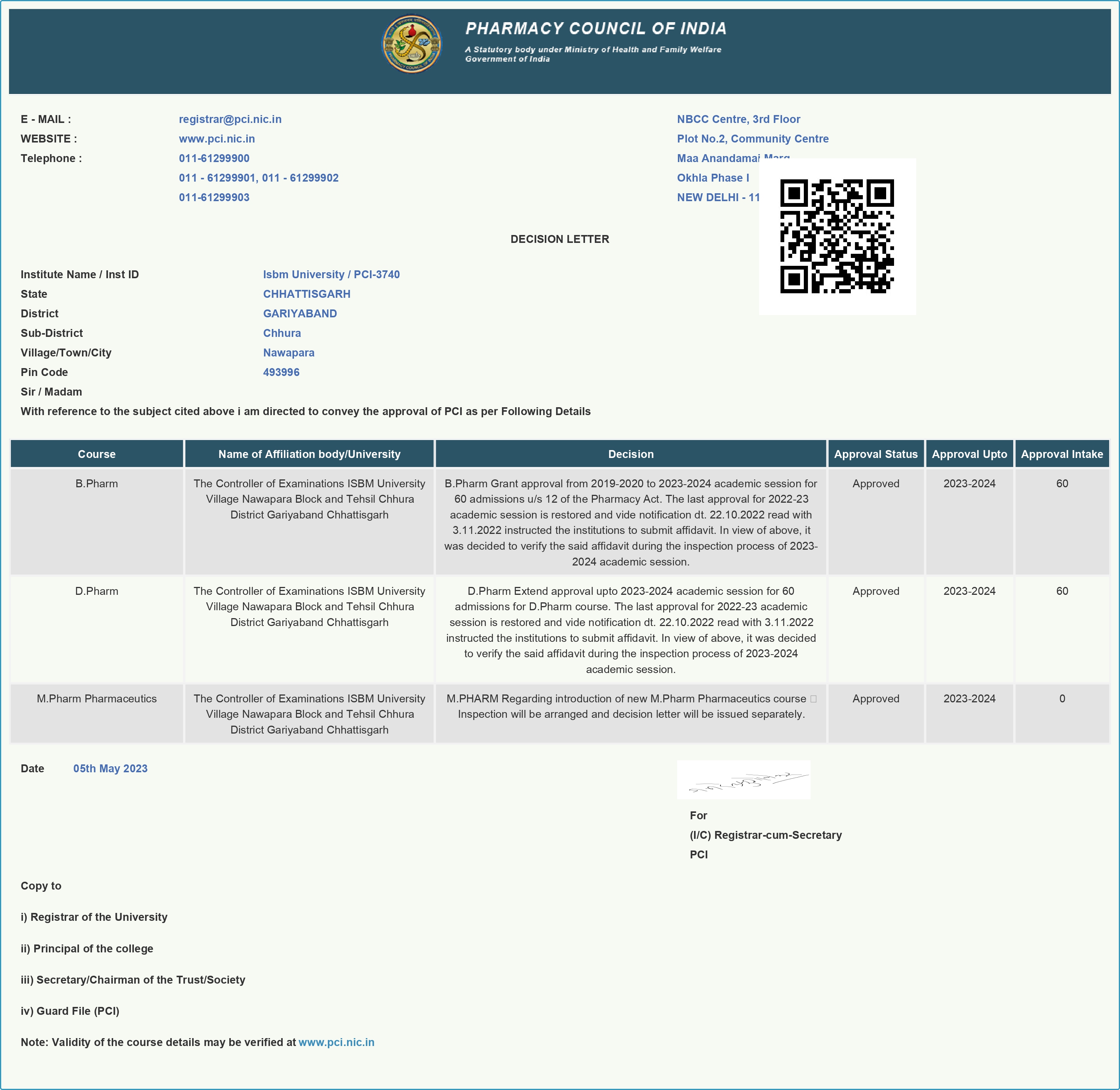Select the Sub-District value 'Chhura'
This screenshot has height=1090, width=1120.
coord(282,333)
